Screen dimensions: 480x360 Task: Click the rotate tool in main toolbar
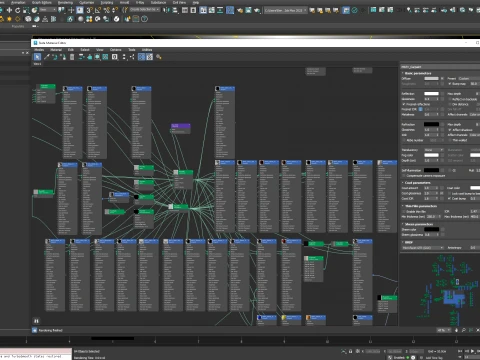(18, 10)
